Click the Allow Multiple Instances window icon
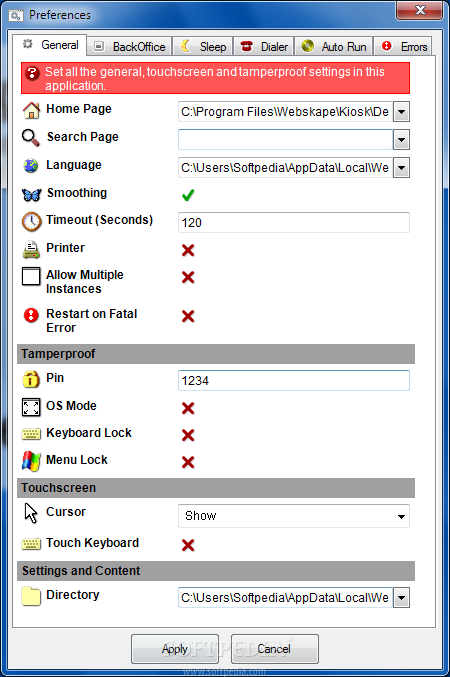Screen dimensions: 450x677 click(x=31, y=276)
